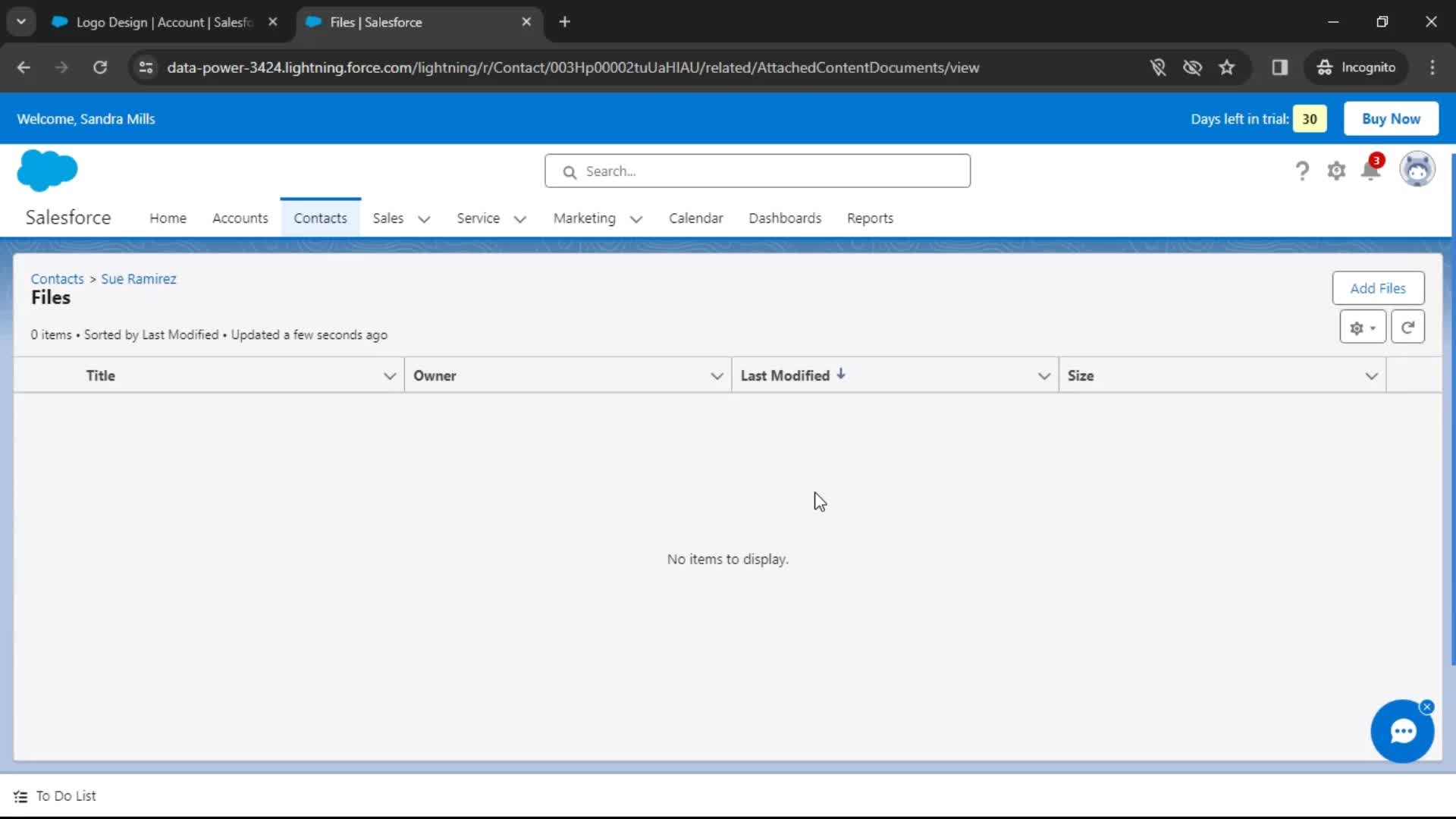Image resolution: width=1456 pixels, height=819 pixels.
Task: Expand the Service nav dropdown chevron
Action: 520,219
